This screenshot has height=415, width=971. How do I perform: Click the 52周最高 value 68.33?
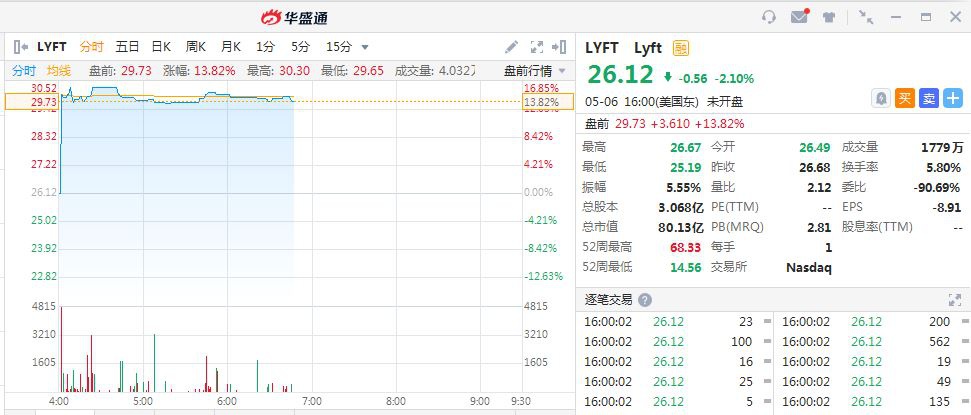686,247
